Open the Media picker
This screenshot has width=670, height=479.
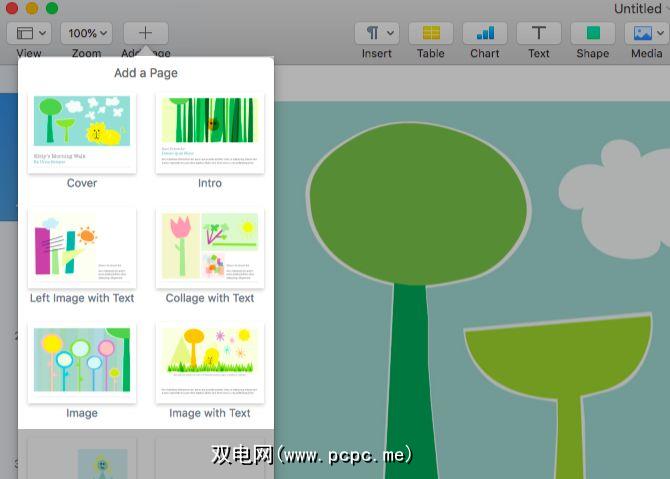[645, 32]
